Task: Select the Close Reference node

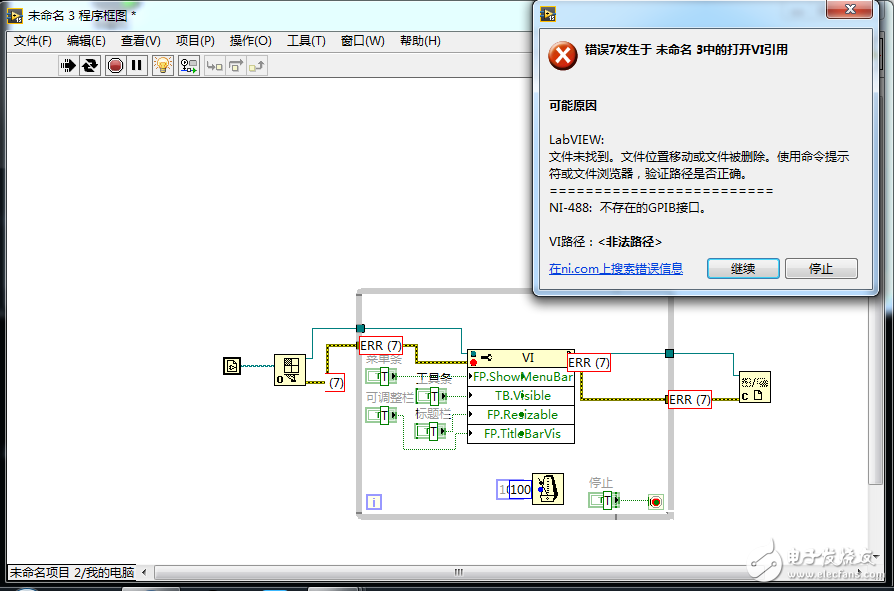Action: 755,387
